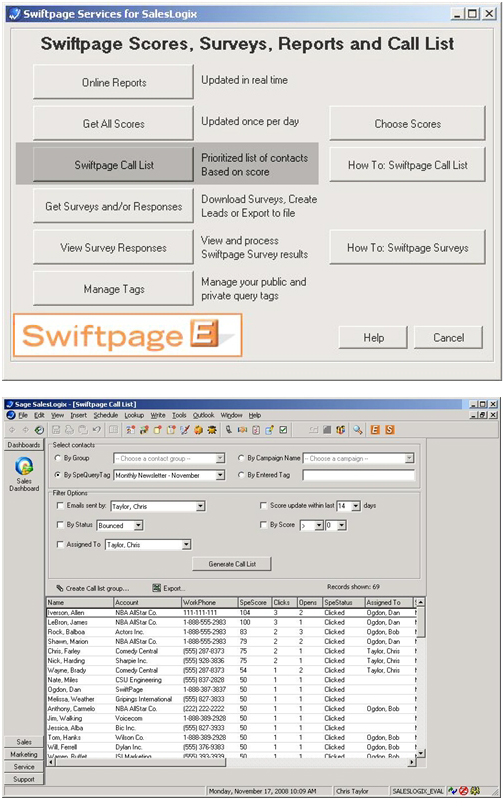Open the Bounced status dropdown
This screenshot has height=806, width=503.
coord(120,525)
